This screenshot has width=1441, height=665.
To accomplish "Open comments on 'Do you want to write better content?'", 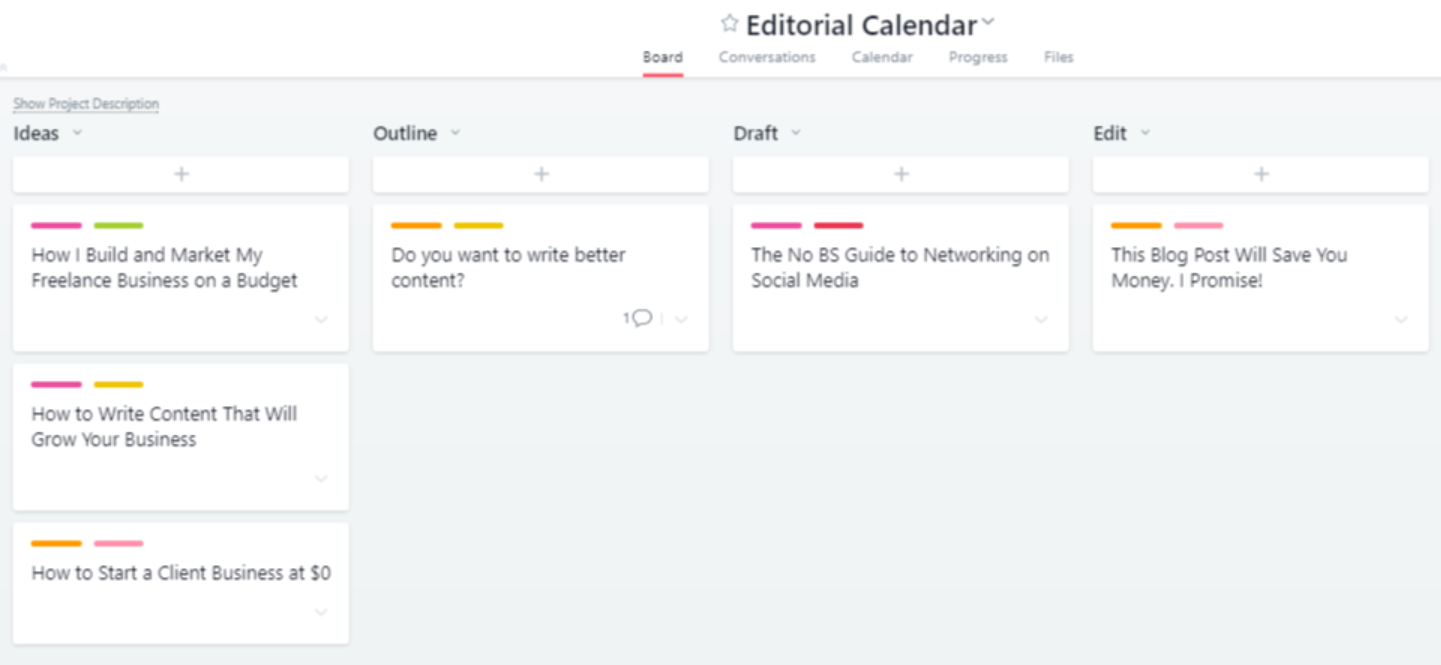I will coord(640,318).
